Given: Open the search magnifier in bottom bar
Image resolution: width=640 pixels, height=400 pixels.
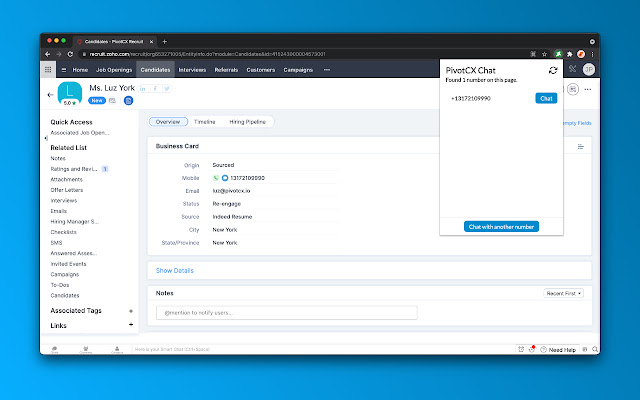Looking at the screenshot, I should pos(595,349).
